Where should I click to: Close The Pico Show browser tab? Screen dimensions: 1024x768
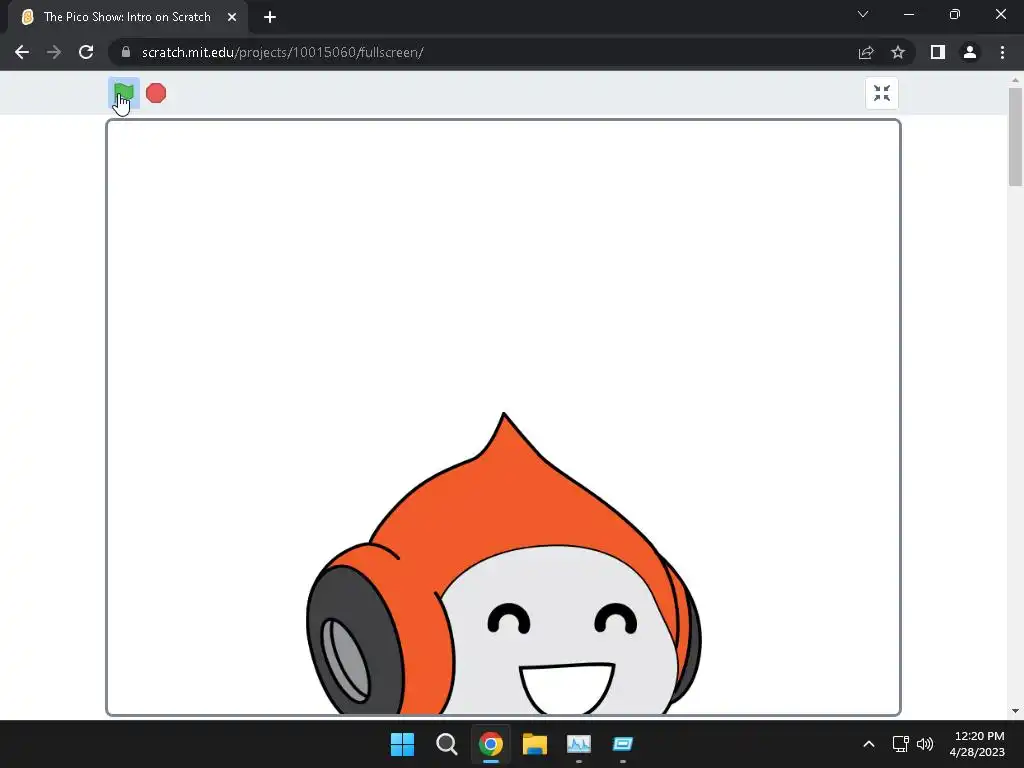232,17
